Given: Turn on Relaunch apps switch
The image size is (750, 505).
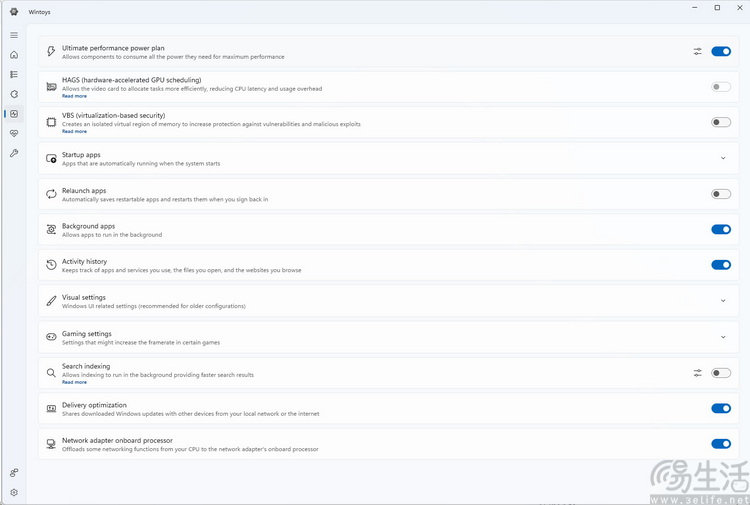Looking at the screenshot, I should (720, 194).
